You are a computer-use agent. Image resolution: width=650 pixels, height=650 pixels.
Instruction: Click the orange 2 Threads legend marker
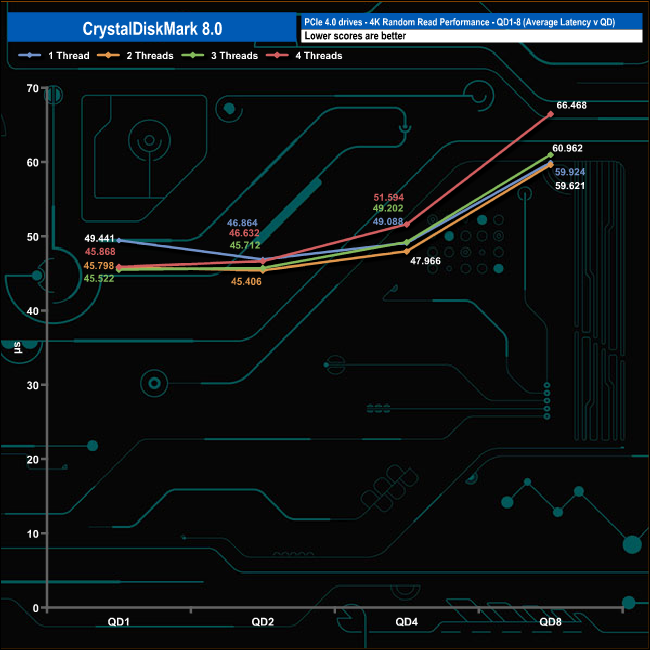click(x=108, y=55)
